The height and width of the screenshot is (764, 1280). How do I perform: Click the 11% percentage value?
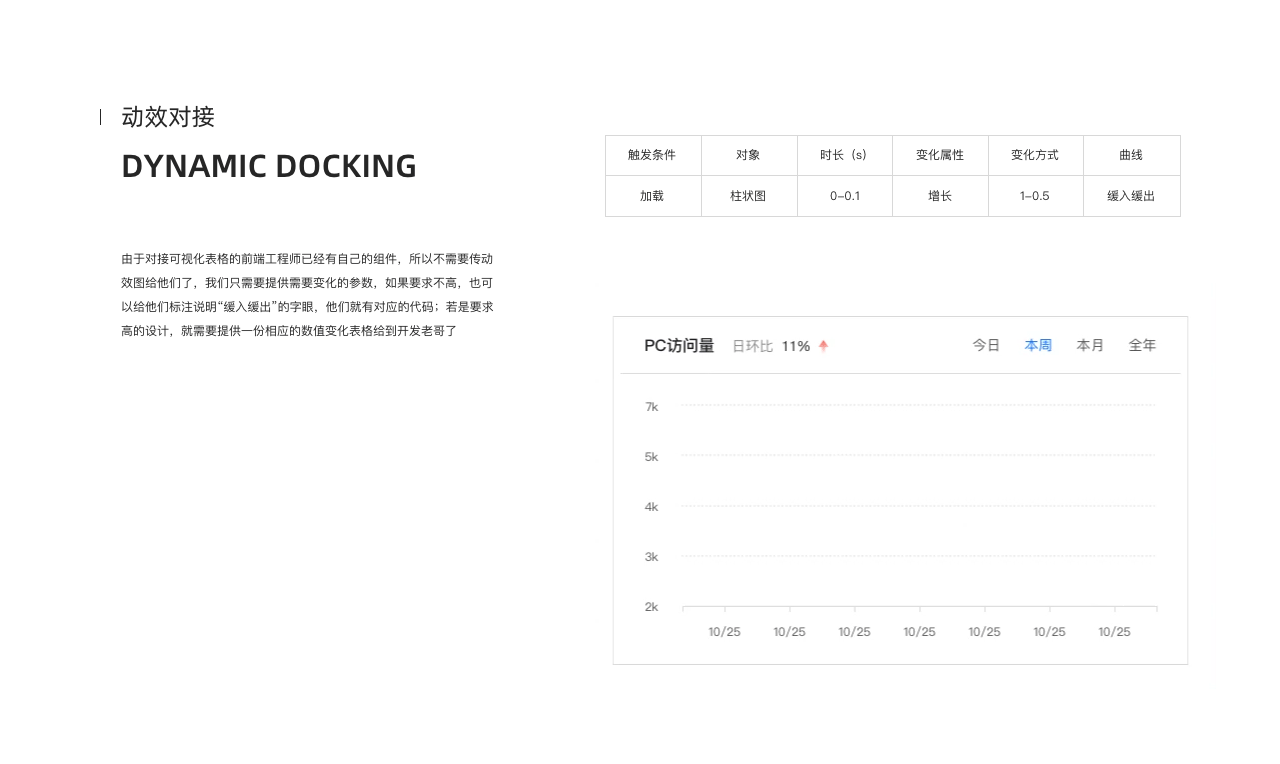pos(796,346)
